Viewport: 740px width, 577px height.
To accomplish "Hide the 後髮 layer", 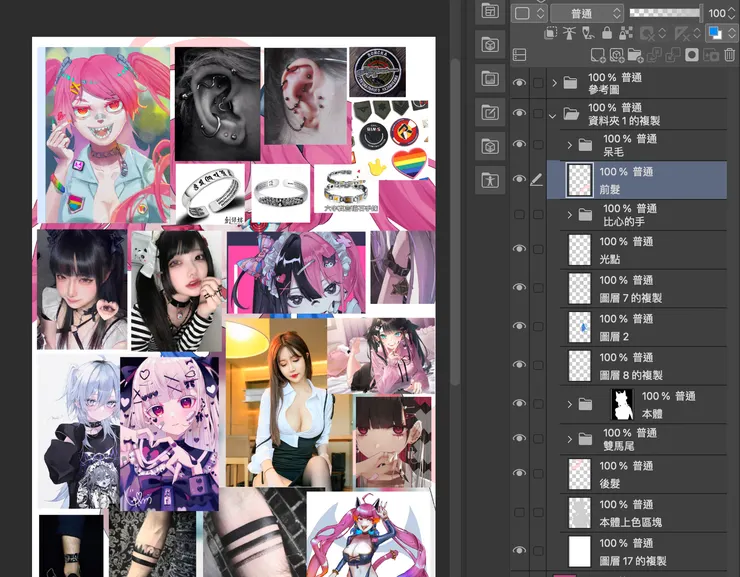I will [x=519, y=473].
